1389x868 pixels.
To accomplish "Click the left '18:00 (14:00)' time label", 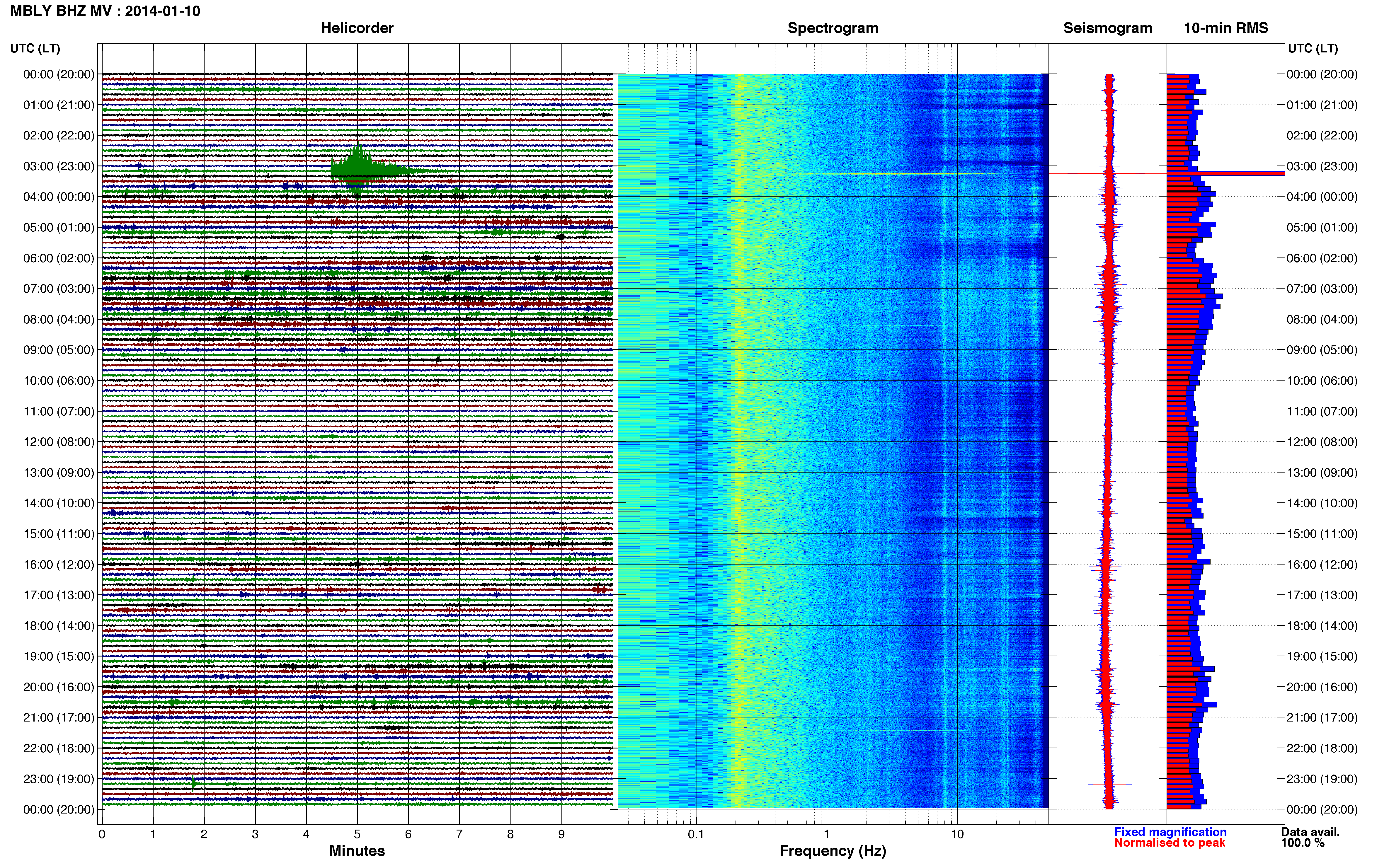I will click(x=59, y=626).
